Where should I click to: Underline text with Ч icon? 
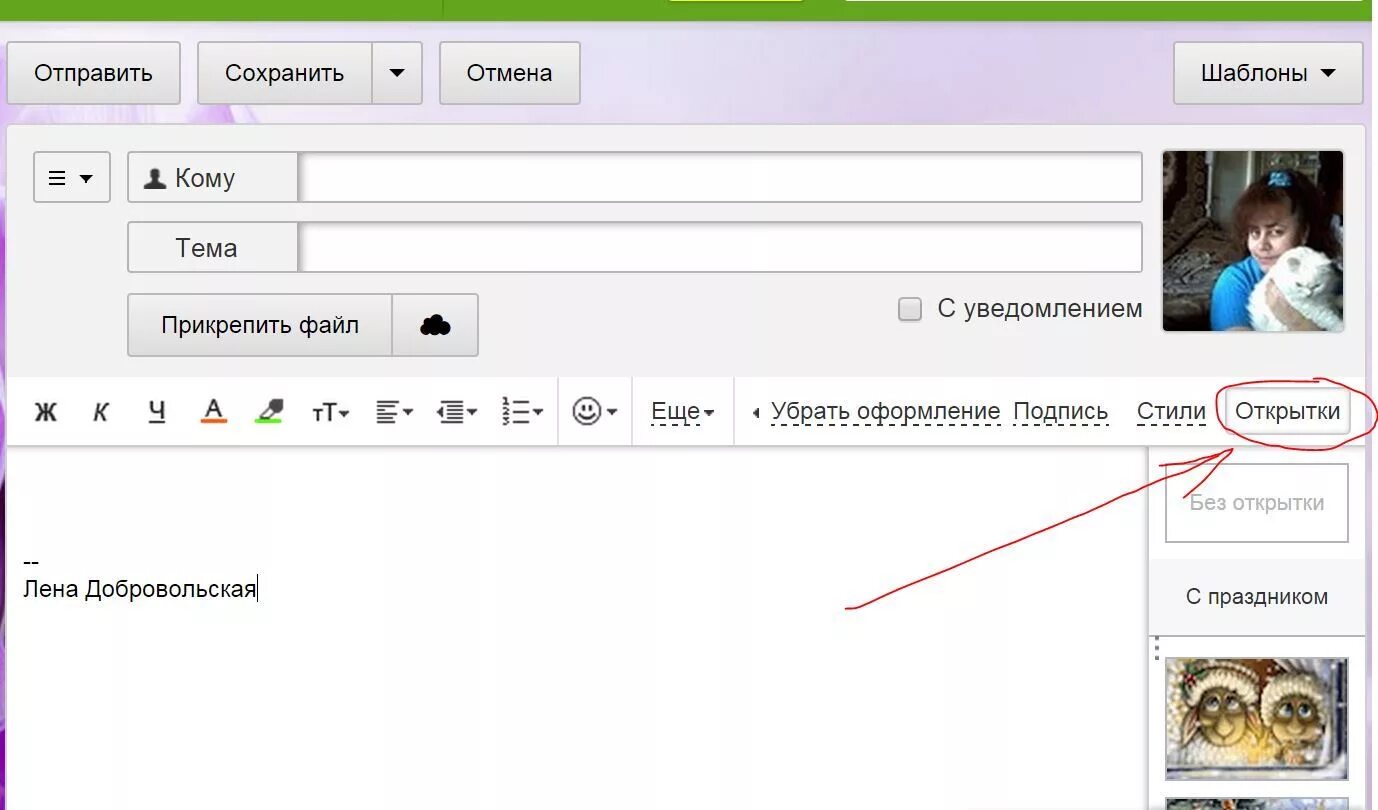click(x=156, y=412)
